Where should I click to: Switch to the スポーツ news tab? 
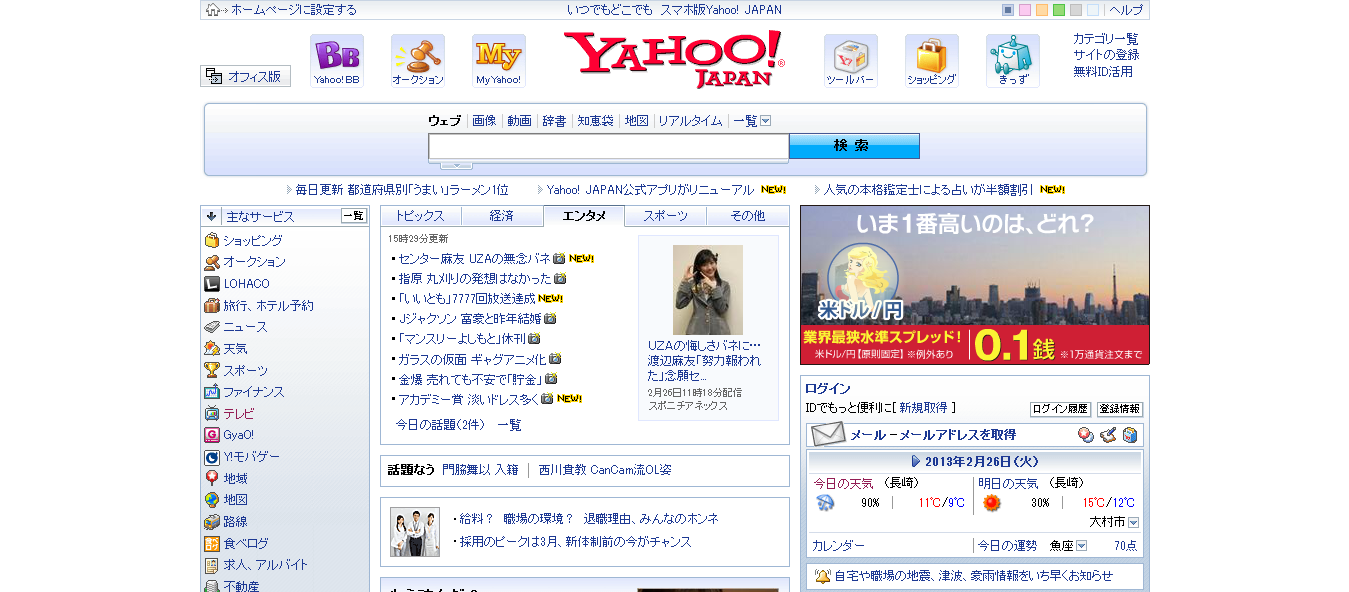(666, 216)
